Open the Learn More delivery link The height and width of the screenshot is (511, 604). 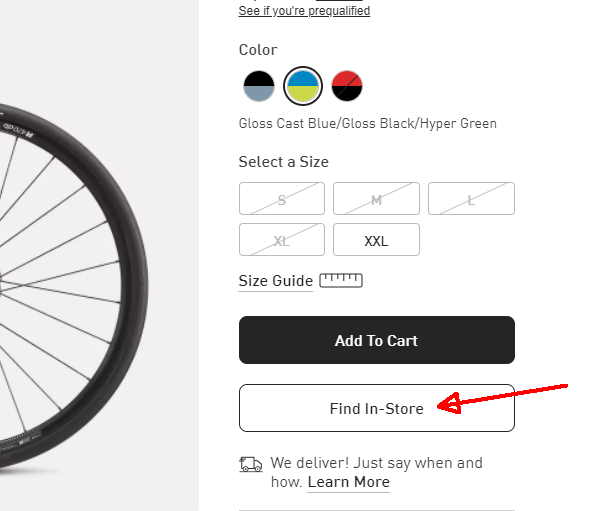(348, 482)
